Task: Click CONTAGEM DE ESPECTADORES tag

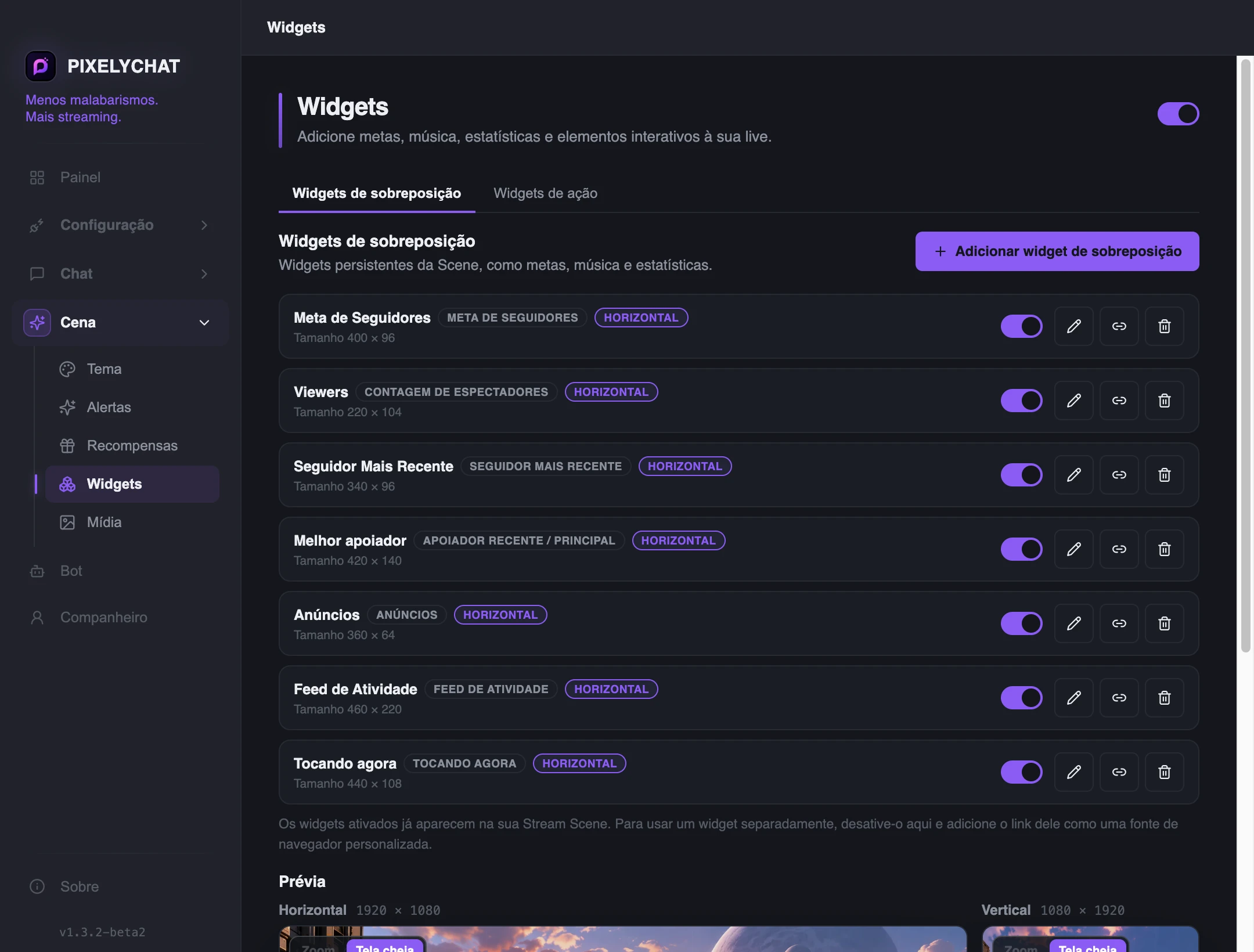Action: click(456, 392)
